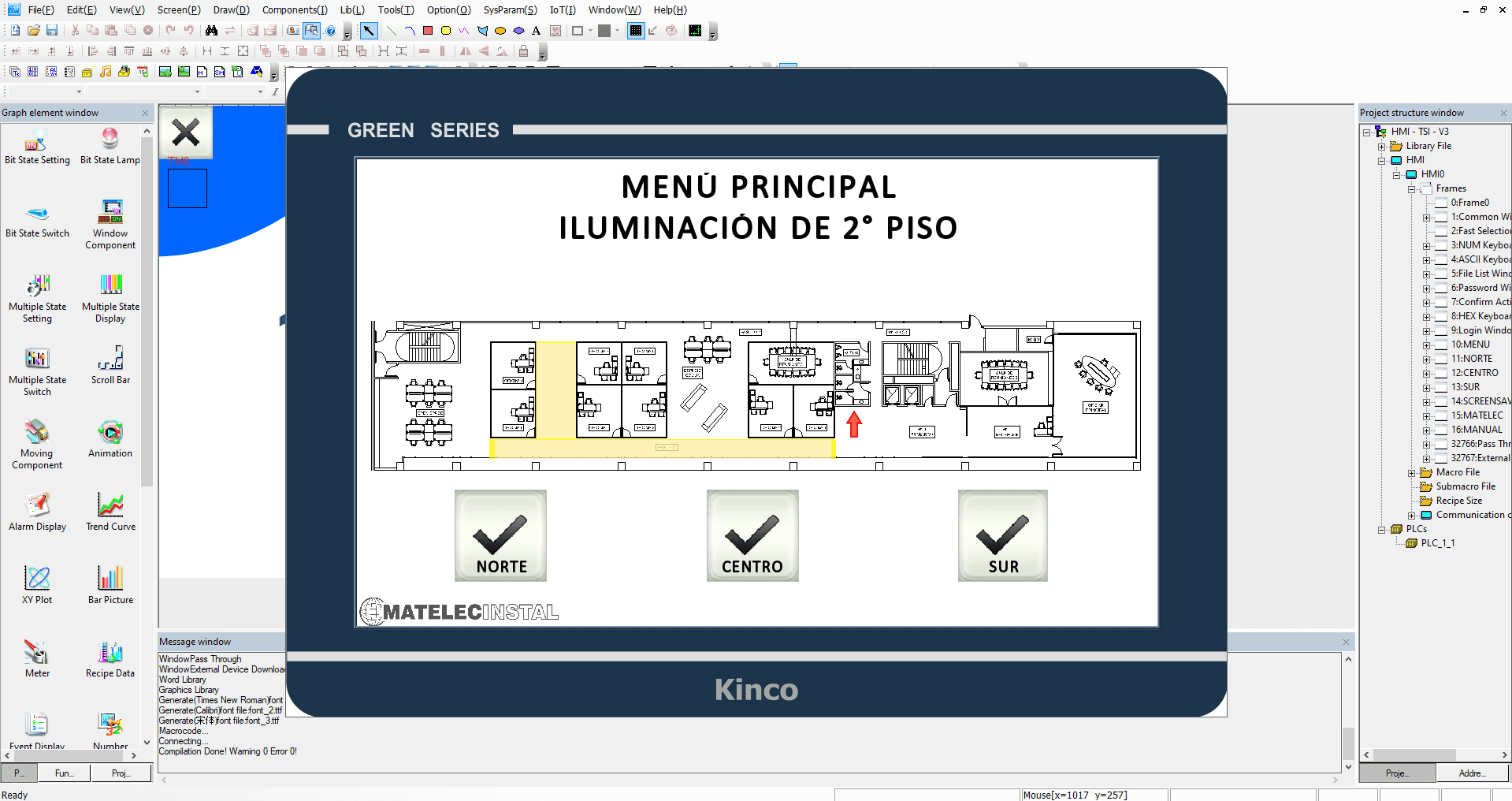
Task: Open the Components menu
Action: click(295, 10)
